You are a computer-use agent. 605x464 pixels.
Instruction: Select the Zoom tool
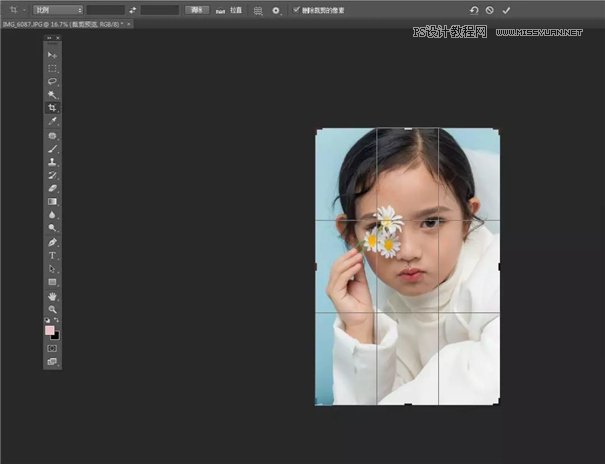(52, 309)
